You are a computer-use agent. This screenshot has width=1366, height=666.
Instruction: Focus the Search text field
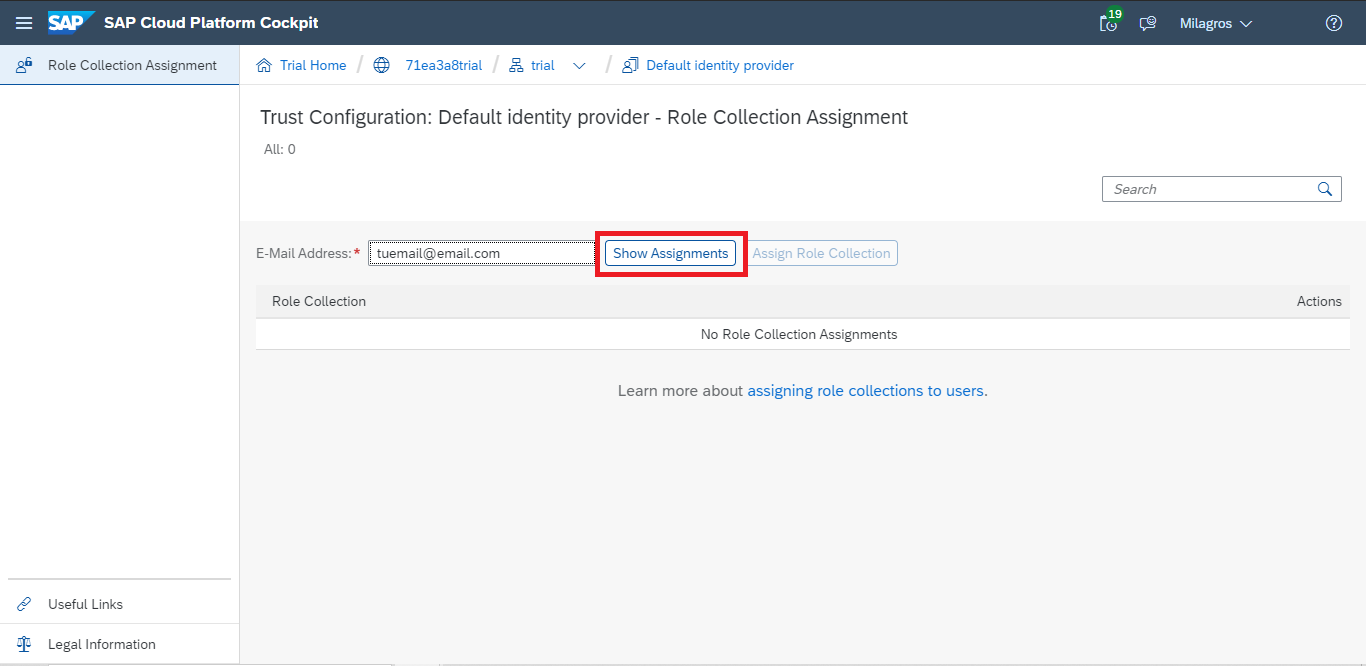1210,189
